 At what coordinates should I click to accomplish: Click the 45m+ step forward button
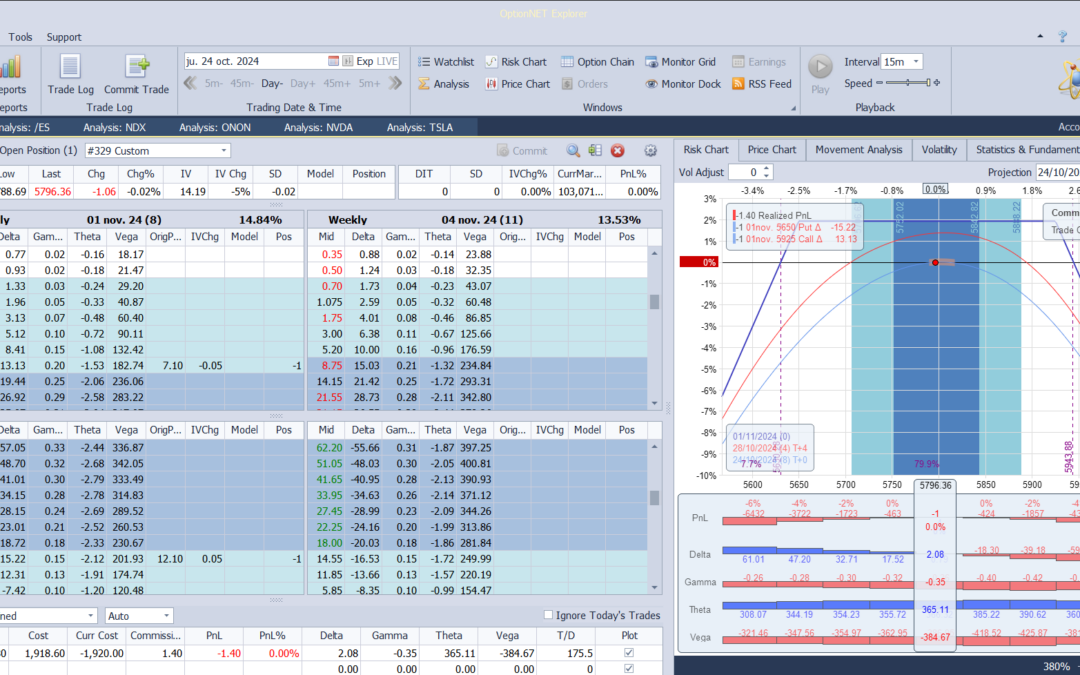point(337,83)
